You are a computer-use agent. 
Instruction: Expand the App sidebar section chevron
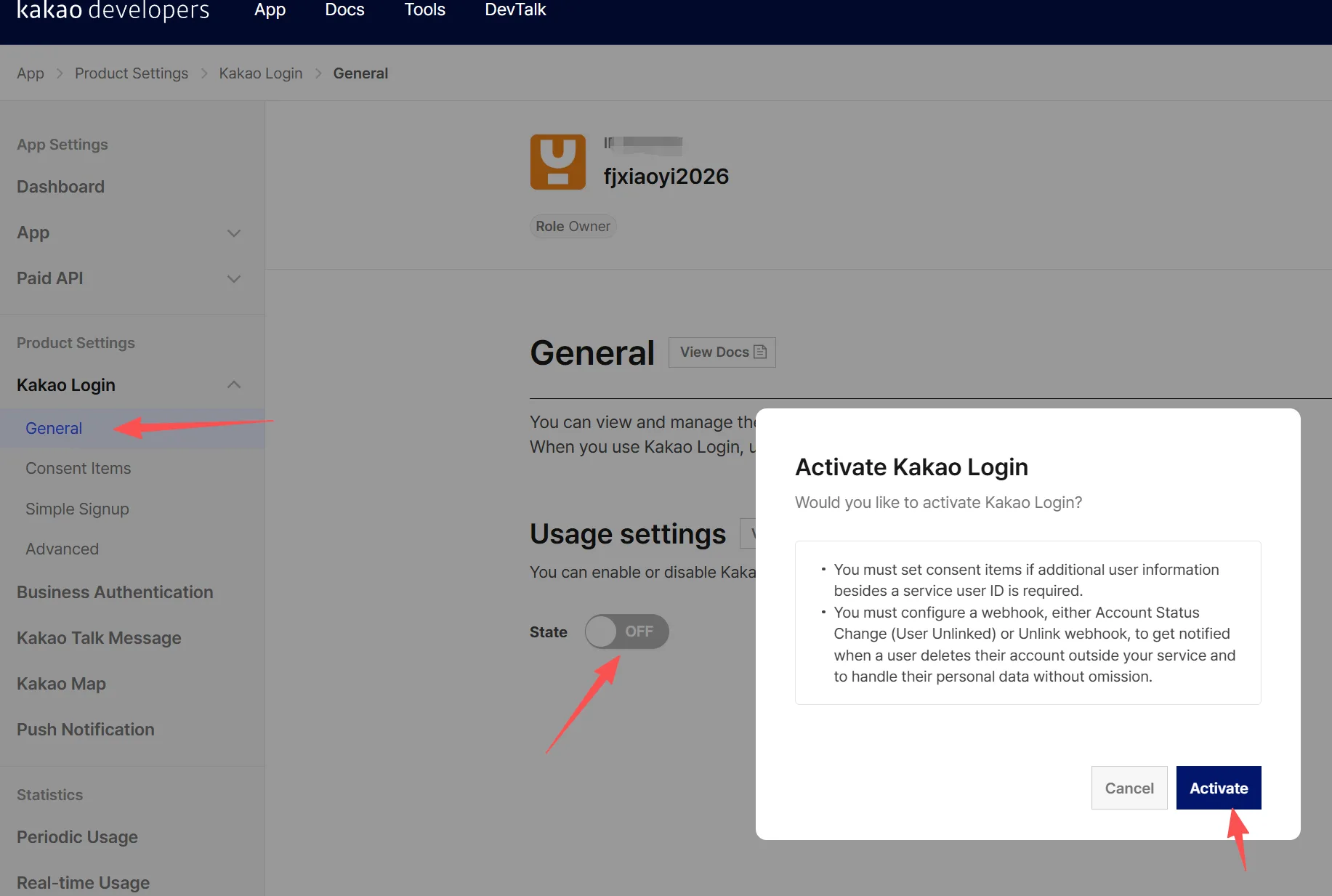234,233
